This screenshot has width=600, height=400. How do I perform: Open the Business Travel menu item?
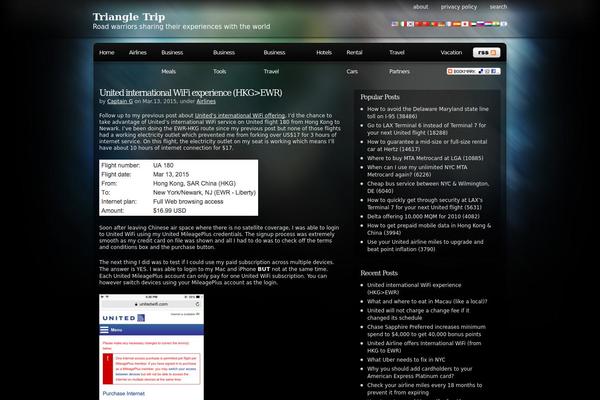point(274,62)
